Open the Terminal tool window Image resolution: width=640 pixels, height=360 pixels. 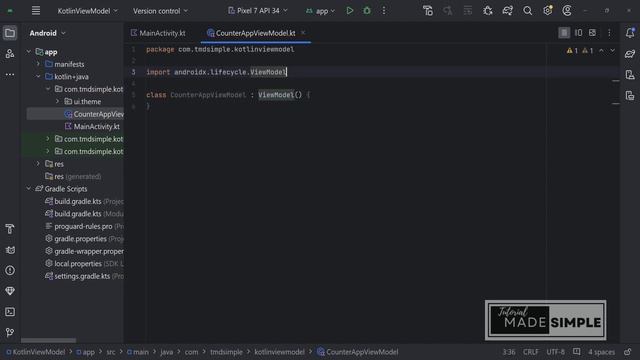tap(10, 312)
